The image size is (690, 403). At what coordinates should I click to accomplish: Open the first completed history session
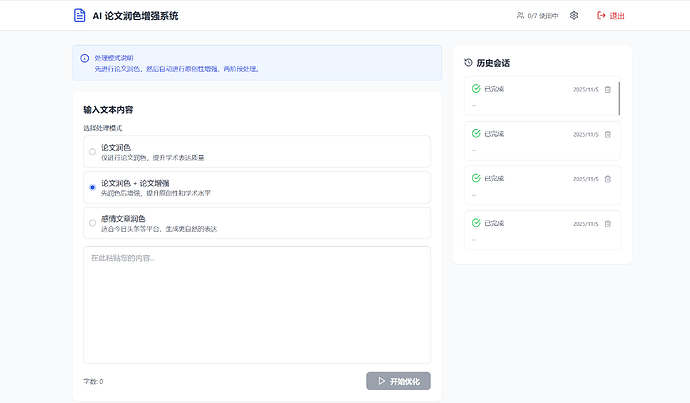click(542, 96)
